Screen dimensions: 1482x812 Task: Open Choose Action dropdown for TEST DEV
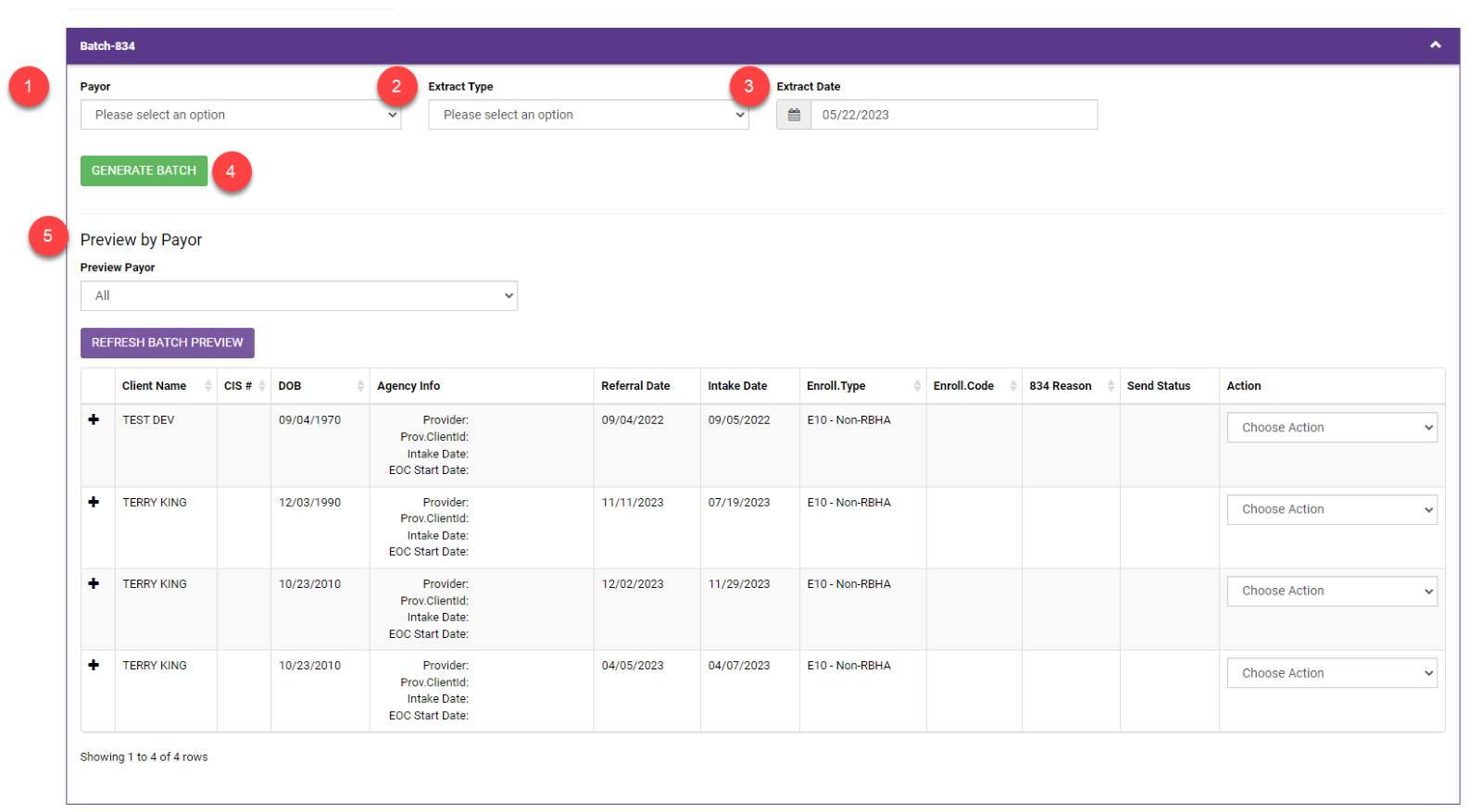(x=1332, y=428)
